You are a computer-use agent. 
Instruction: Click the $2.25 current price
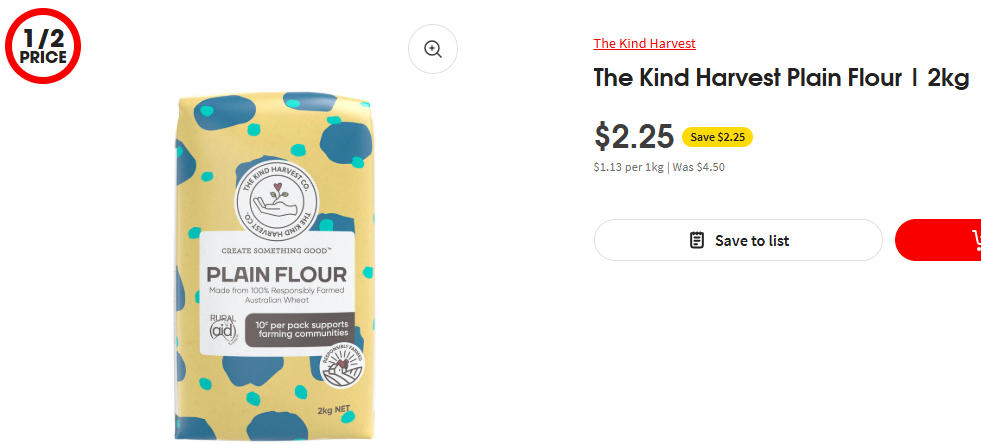633,136
